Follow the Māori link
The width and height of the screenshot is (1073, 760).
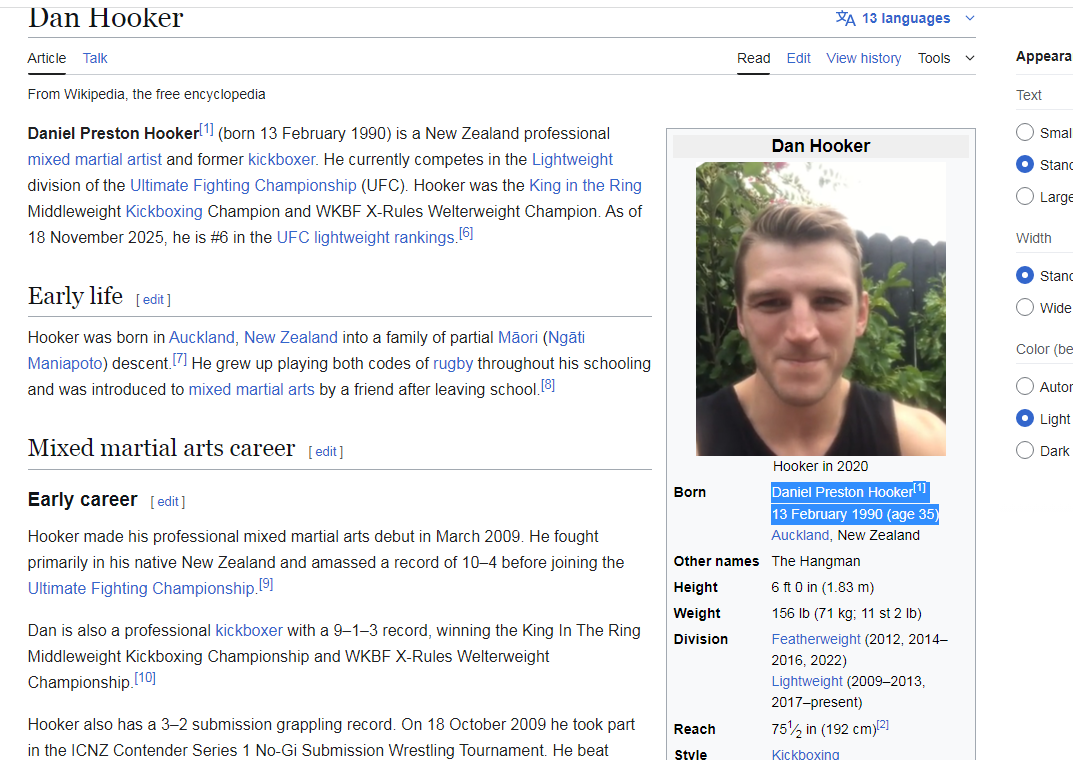(x=518, y=337)
